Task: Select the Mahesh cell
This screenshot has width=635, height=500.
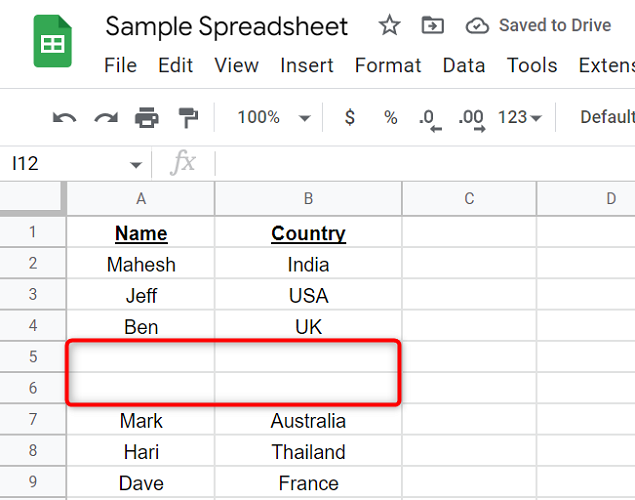Action: point(141,263)
